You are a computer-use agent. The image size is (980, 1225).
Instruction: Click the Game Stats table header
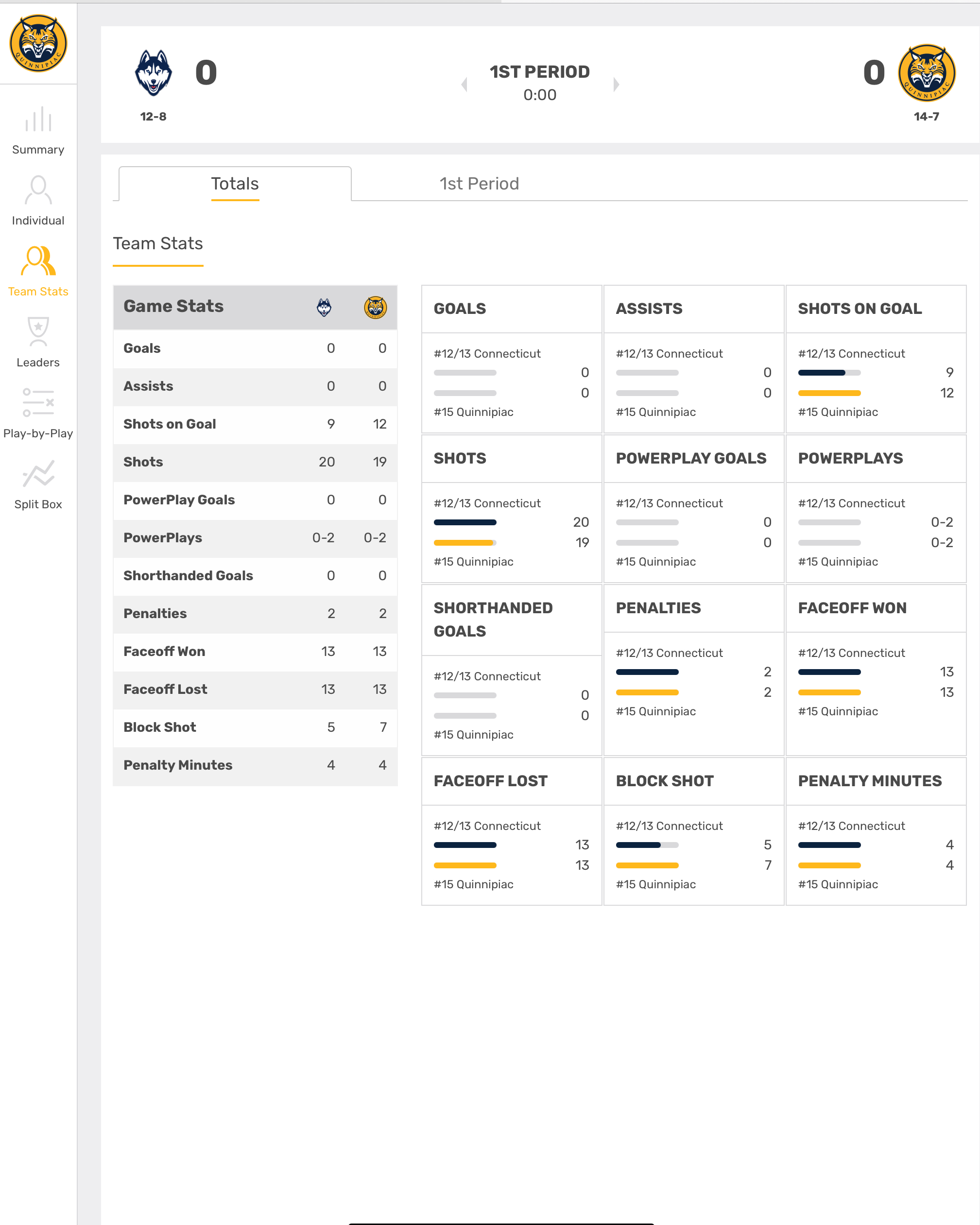click(x=255, y=308)
